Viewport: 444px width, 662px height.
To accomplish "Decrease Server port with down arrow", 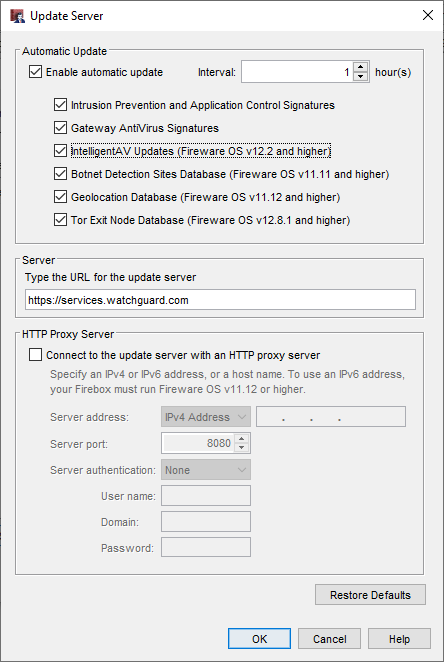I will [242, 448].
